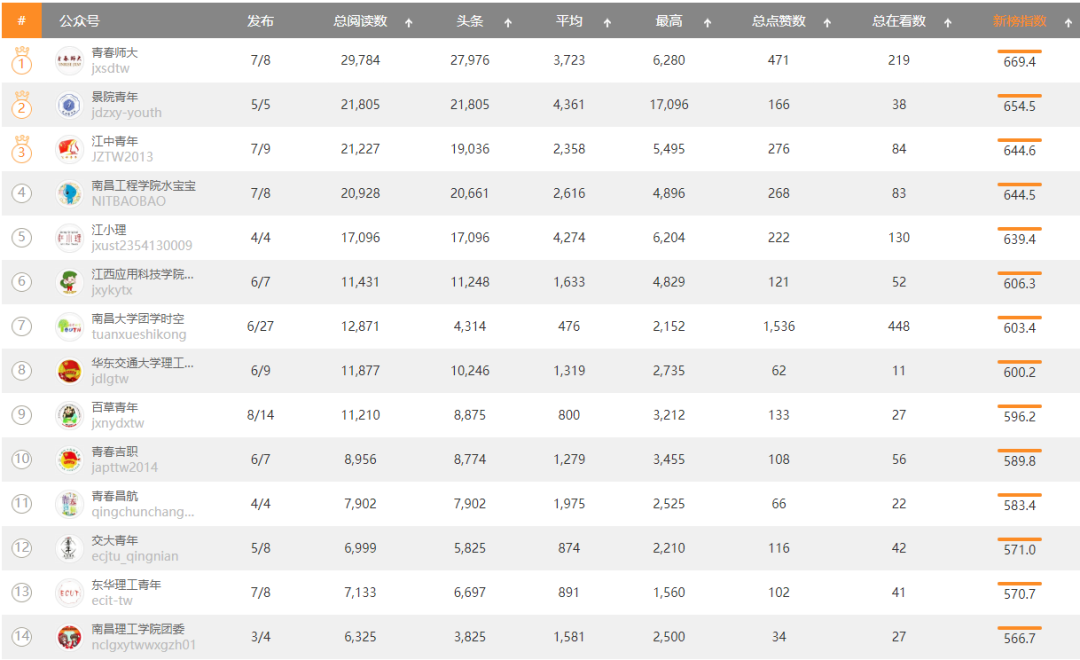Open the 景院青年 account logo
1080x660 pixels.
[x=69, y=105]
